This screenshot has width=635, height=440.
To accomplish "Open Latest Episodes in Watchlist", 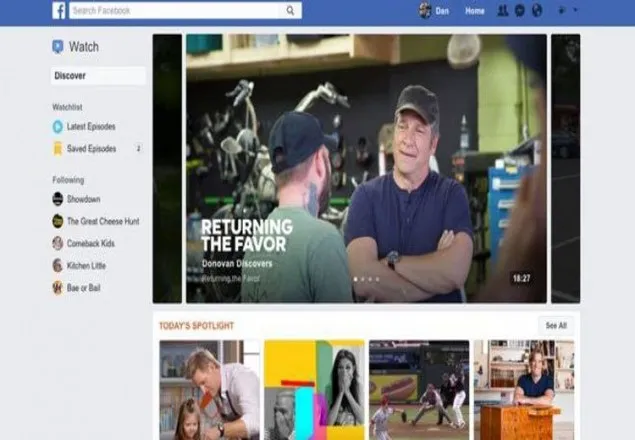I will 91,126.
